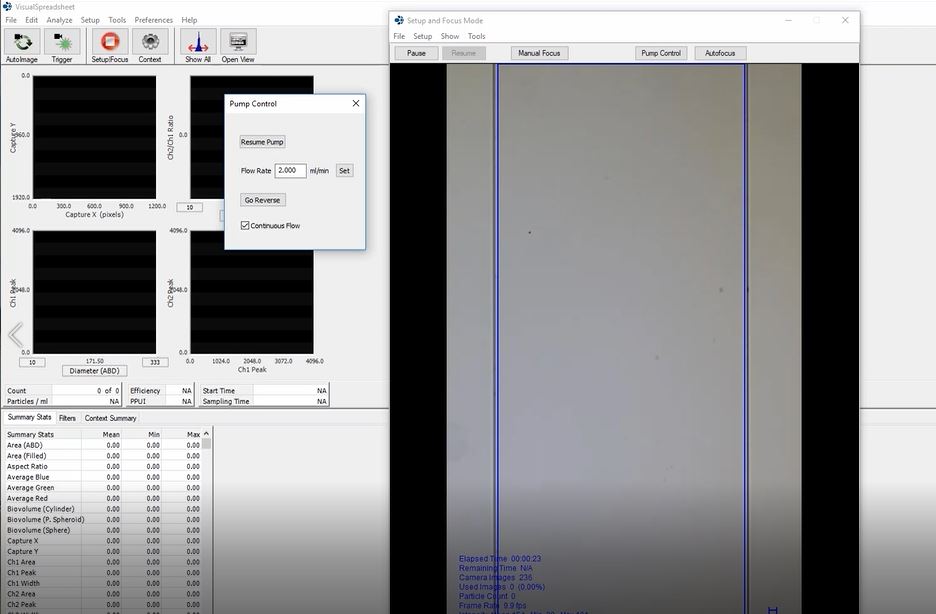Viewport: 936px width, 614px height.
Task: Click the Autofocus button
Action: [x=720, y=53]
